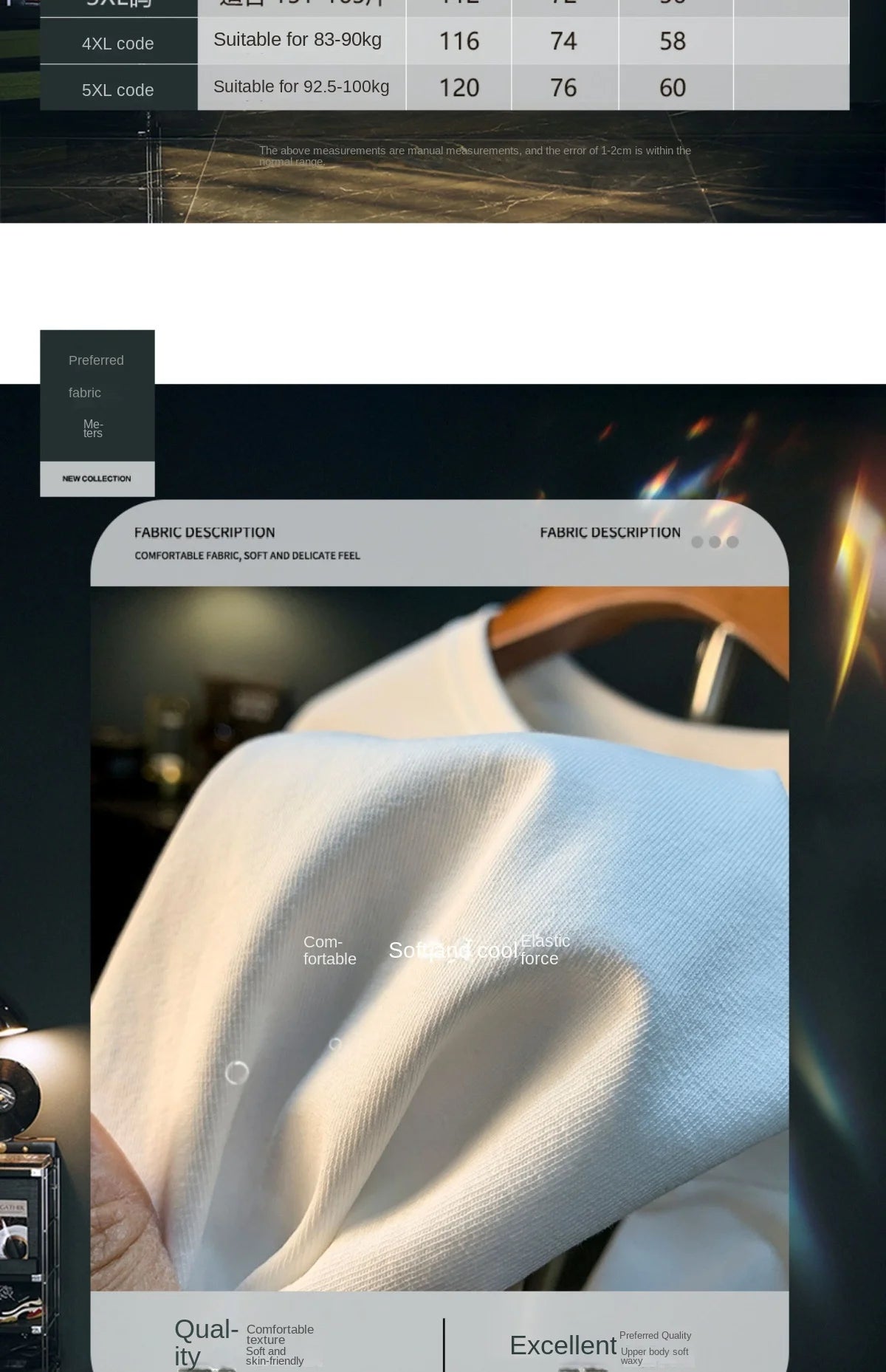Click the left 'FABRIC DESCRIPTION' heading
The height and width of the screenshot is (1372, 886).
[205, 532]
